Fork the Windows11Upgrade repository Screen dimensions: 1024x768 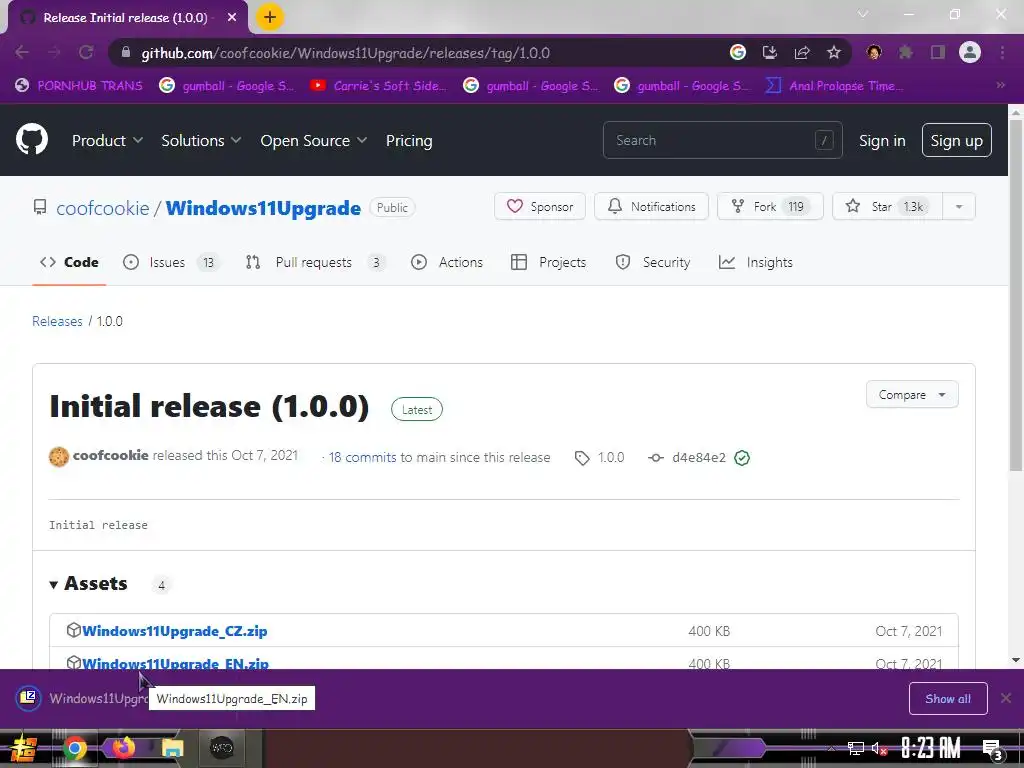770,206
